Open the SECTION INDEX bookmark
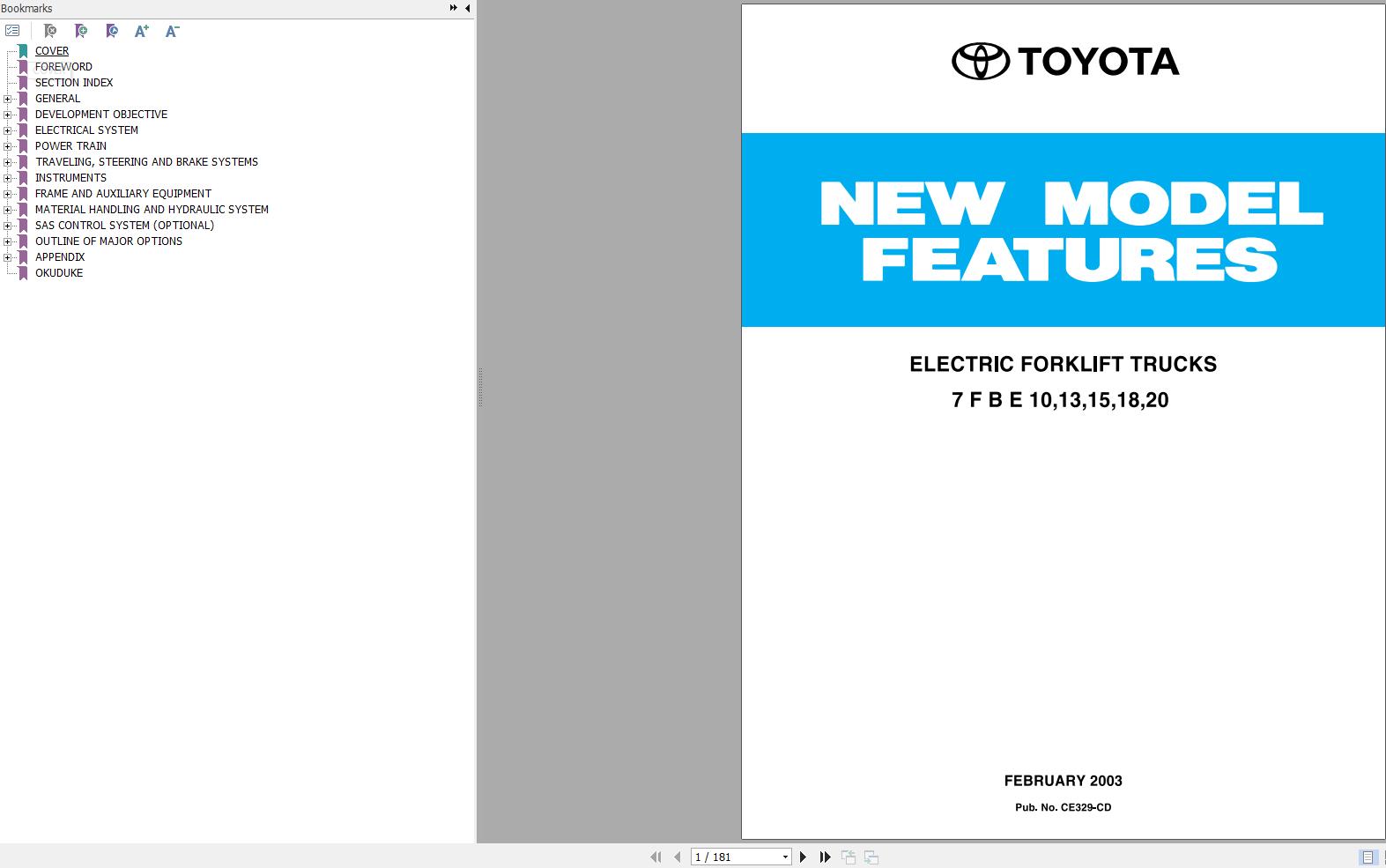The image size is (1386, 868). coord(74,83)
